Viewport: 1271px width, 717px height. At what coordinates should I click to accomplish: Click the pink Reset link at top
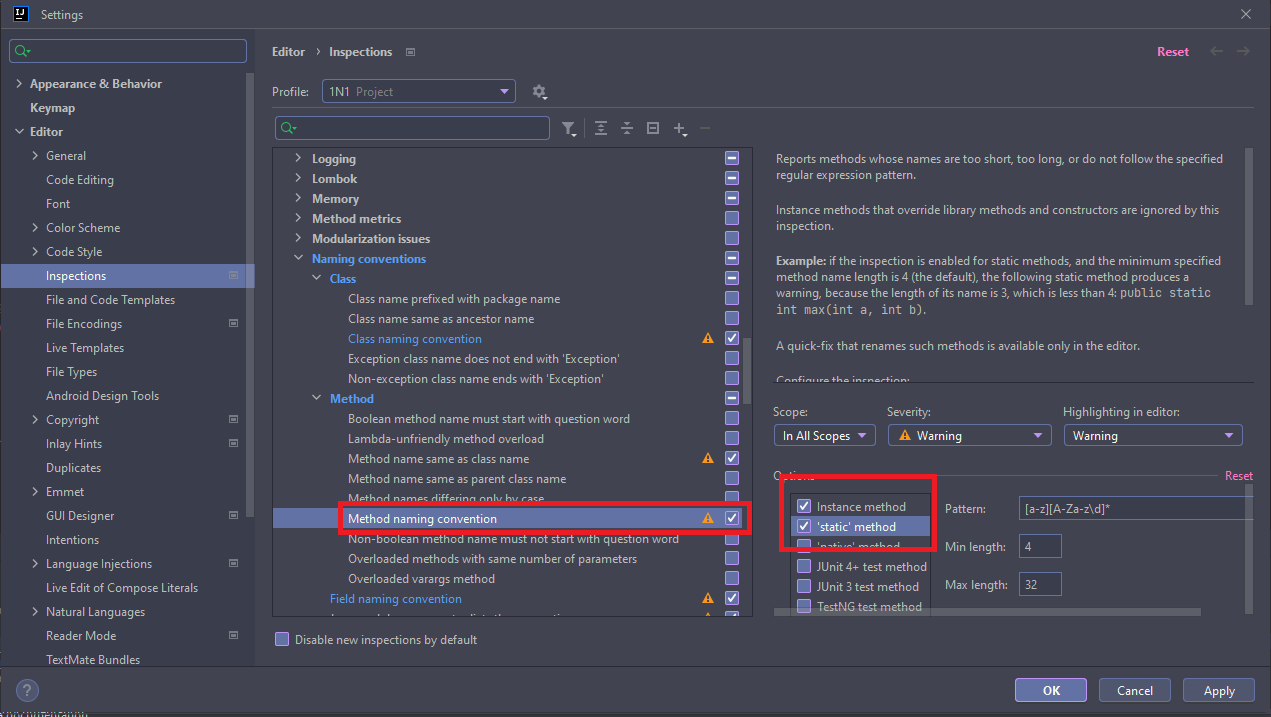click(x=1173, y=52)
